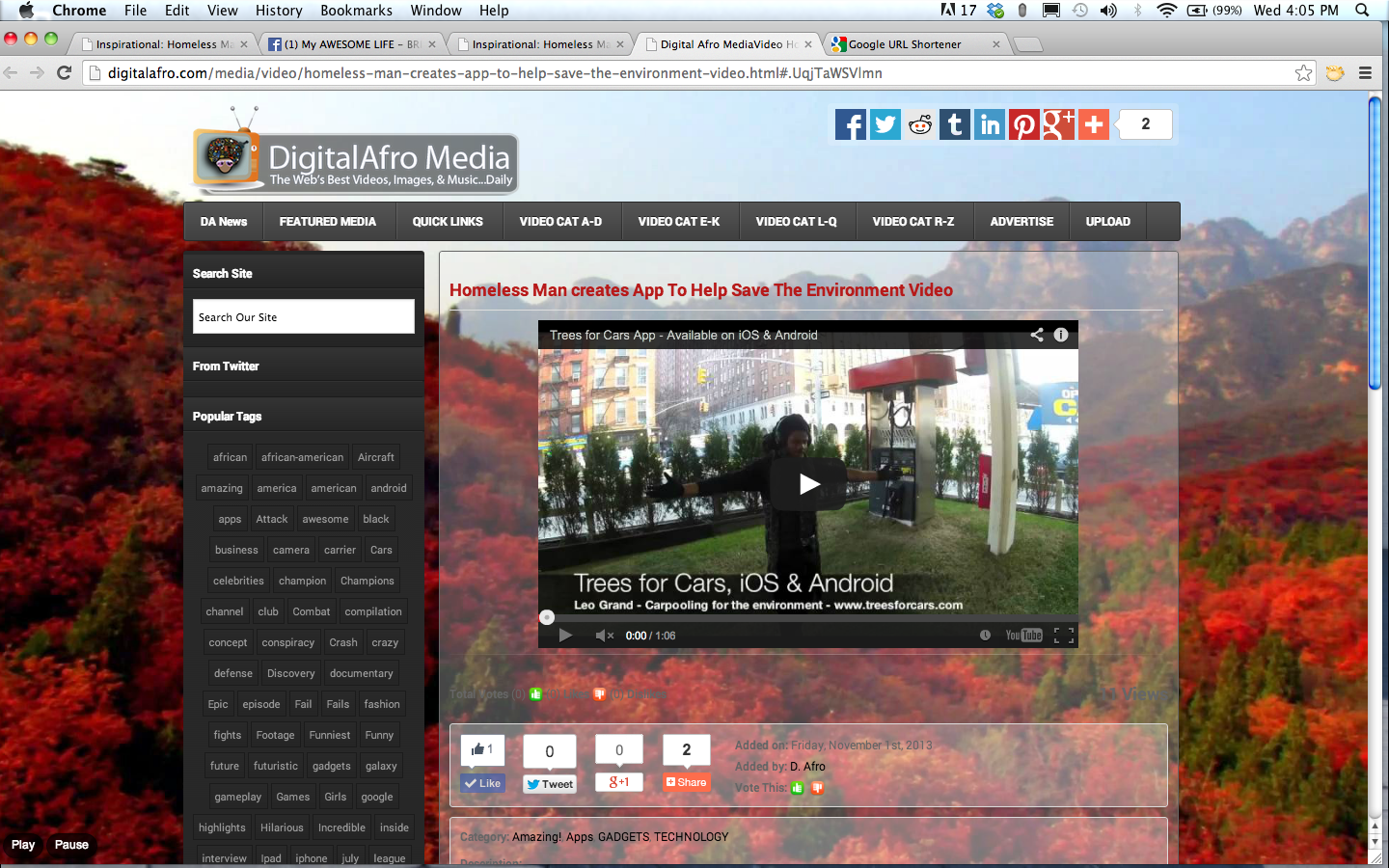Screen dimensions: 1389x868
Task: Tweet this video
Action: pyautogui.click(x=550, y=784)
